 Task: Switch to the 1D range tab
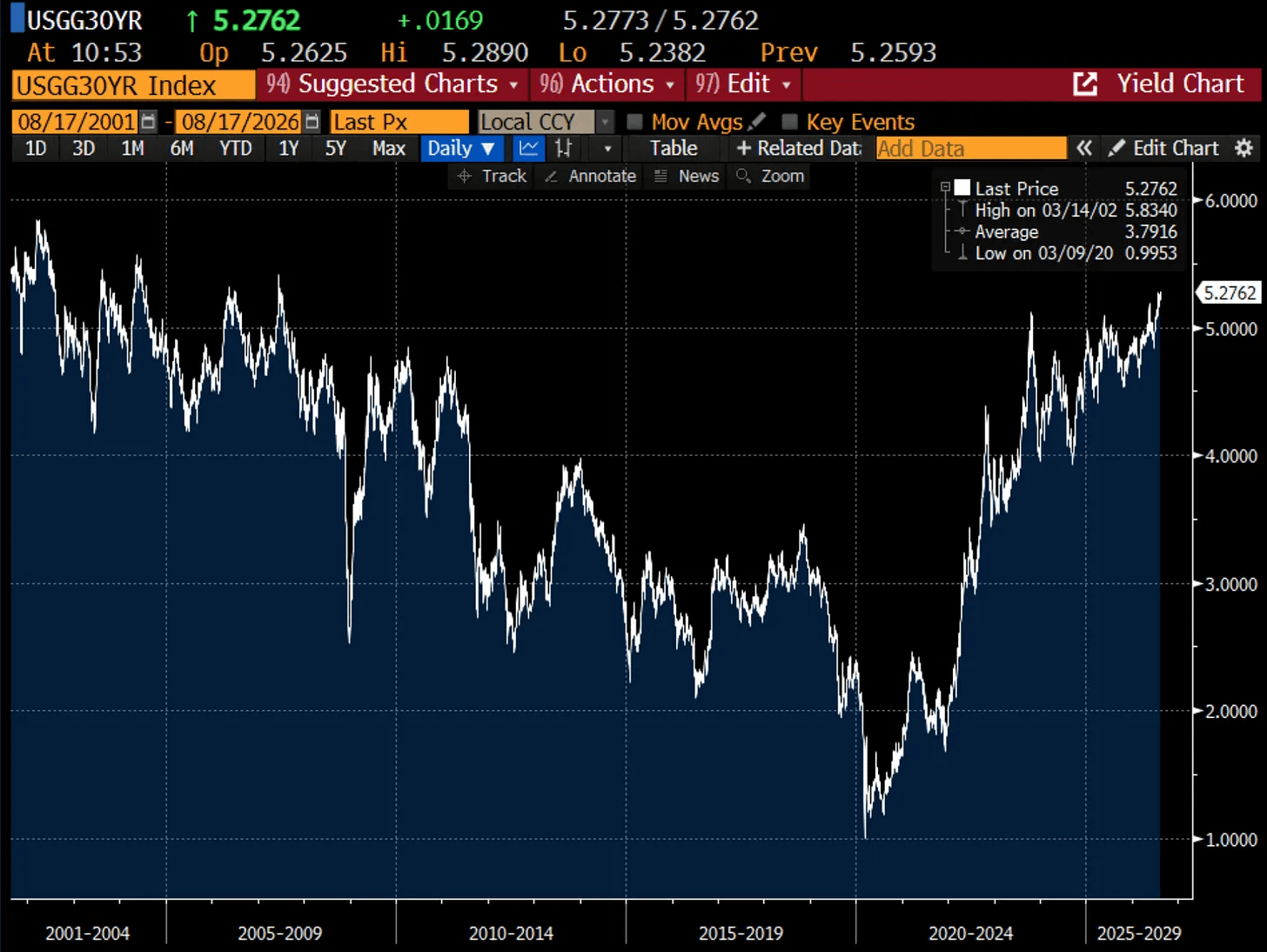click(36, 149)
